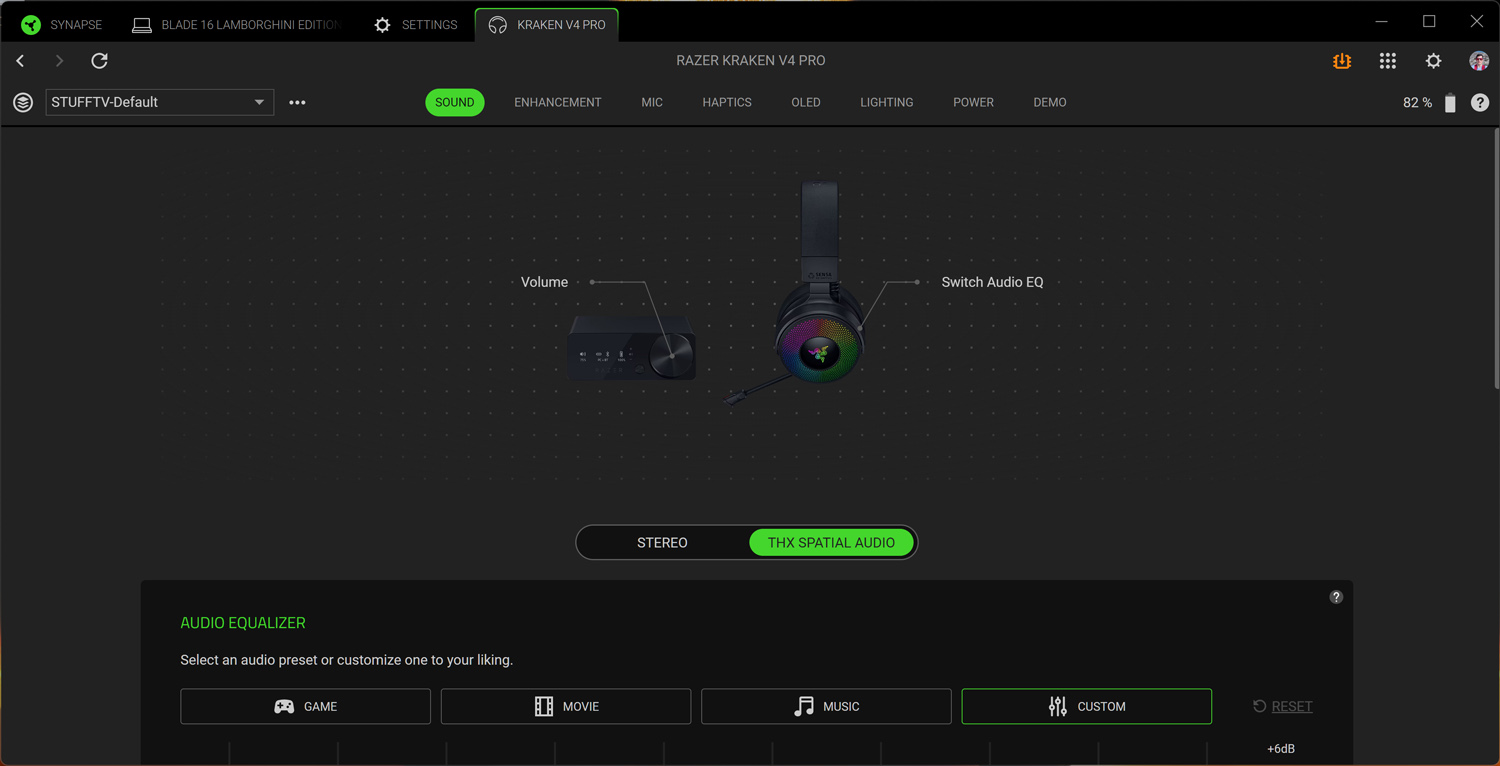Minimize the Synapse window
1500x766 pixels.
(1382, 22)
